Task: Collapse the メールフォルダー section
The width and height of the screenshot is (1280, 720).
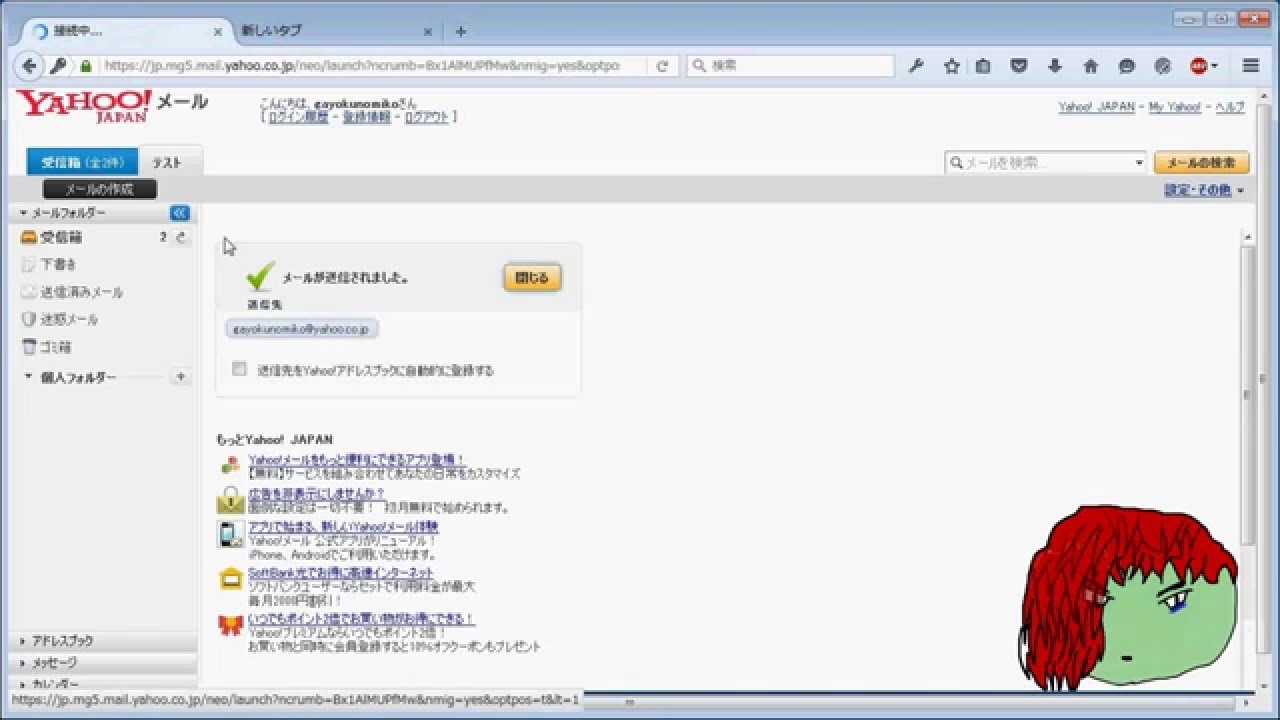Action: (24, 213)
